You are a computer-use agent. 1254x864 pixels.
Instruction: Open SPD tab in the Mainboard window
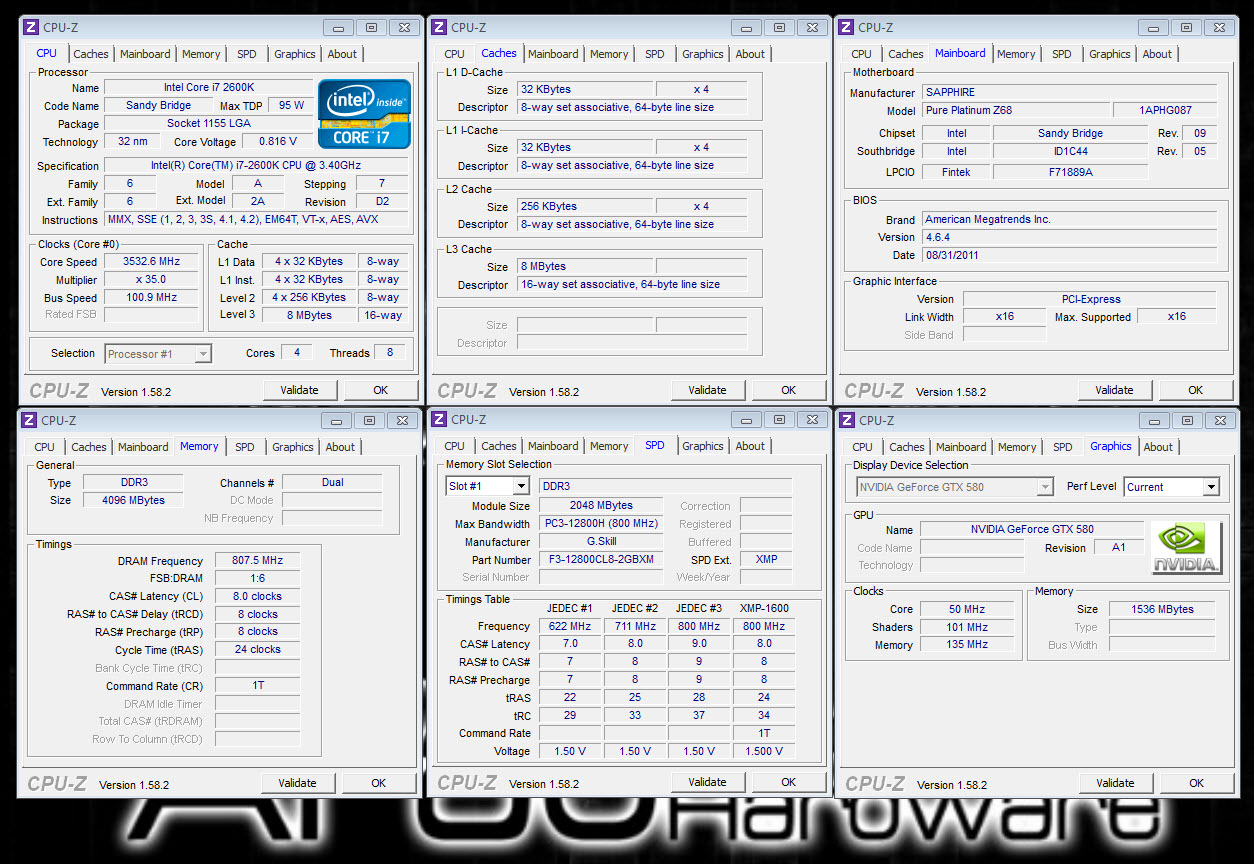pyautogui.click(x=1062, y=54)
